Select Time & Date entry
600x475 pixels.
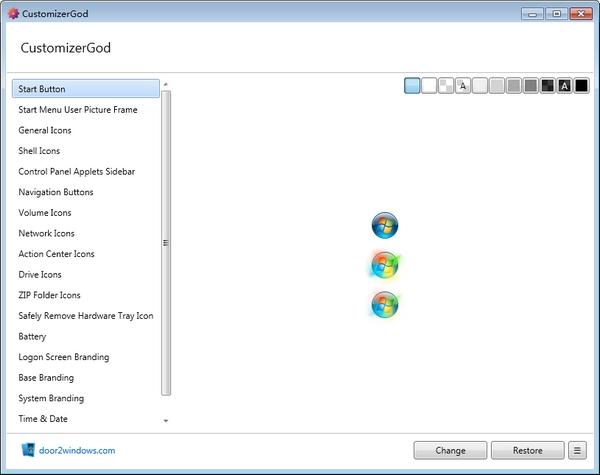click(x=86, y=419)
